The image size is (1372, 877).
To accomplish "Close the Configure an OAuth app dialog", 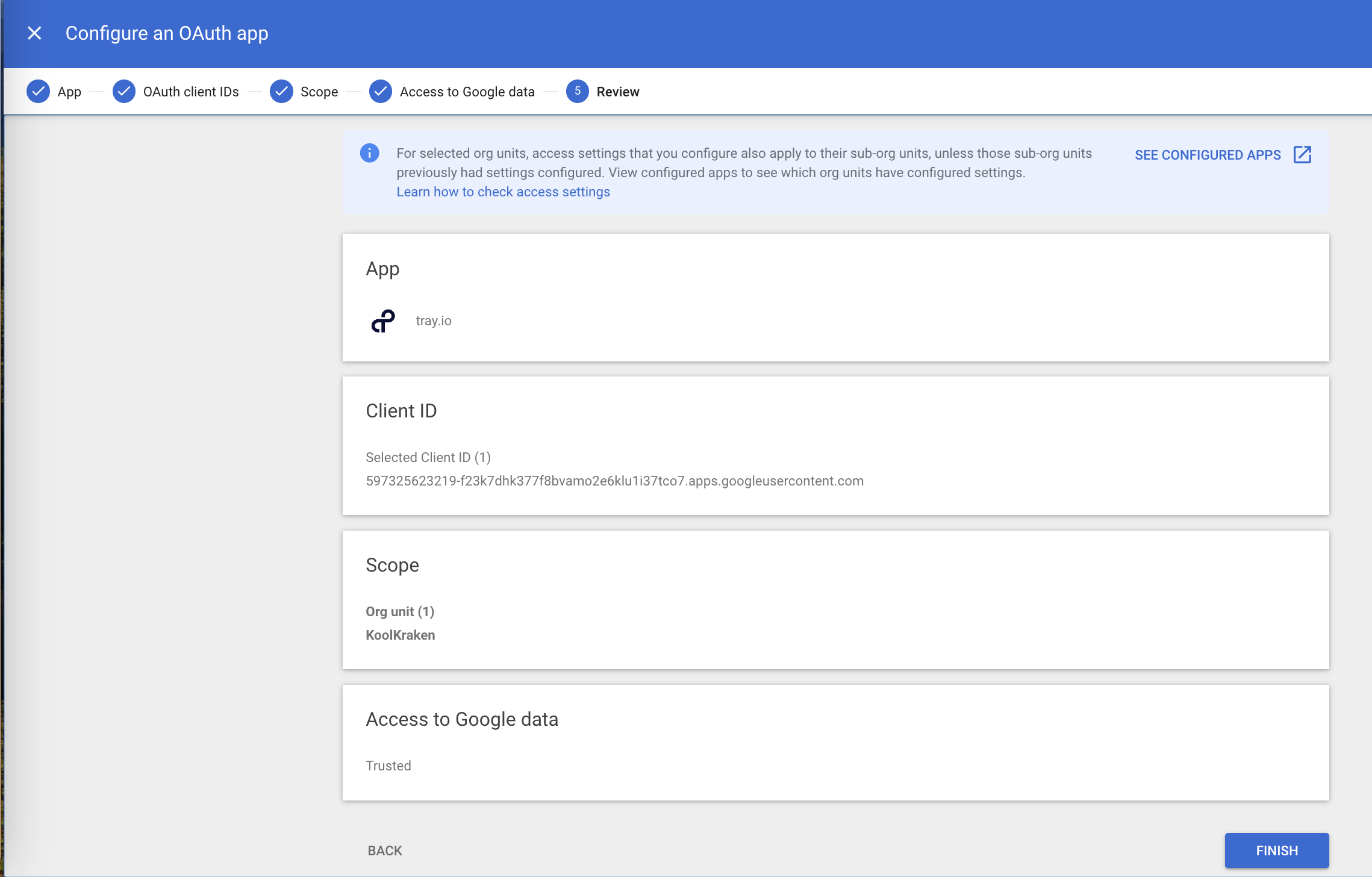I will pos(34,33).
